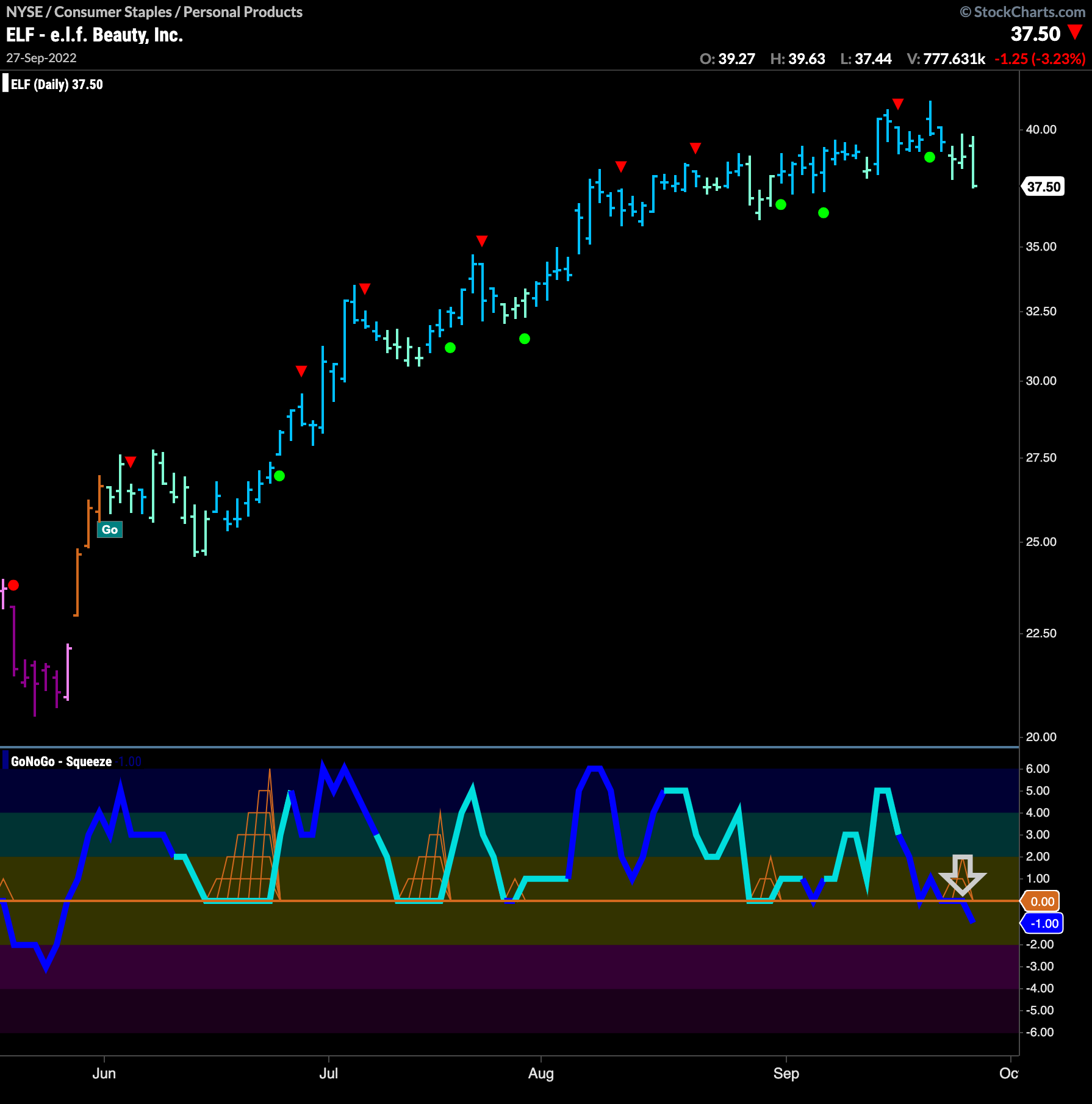Click the red triangle near 30.50 in late June
The height and width of the screenshot is (1104, 1092).
tap(301, 371)
